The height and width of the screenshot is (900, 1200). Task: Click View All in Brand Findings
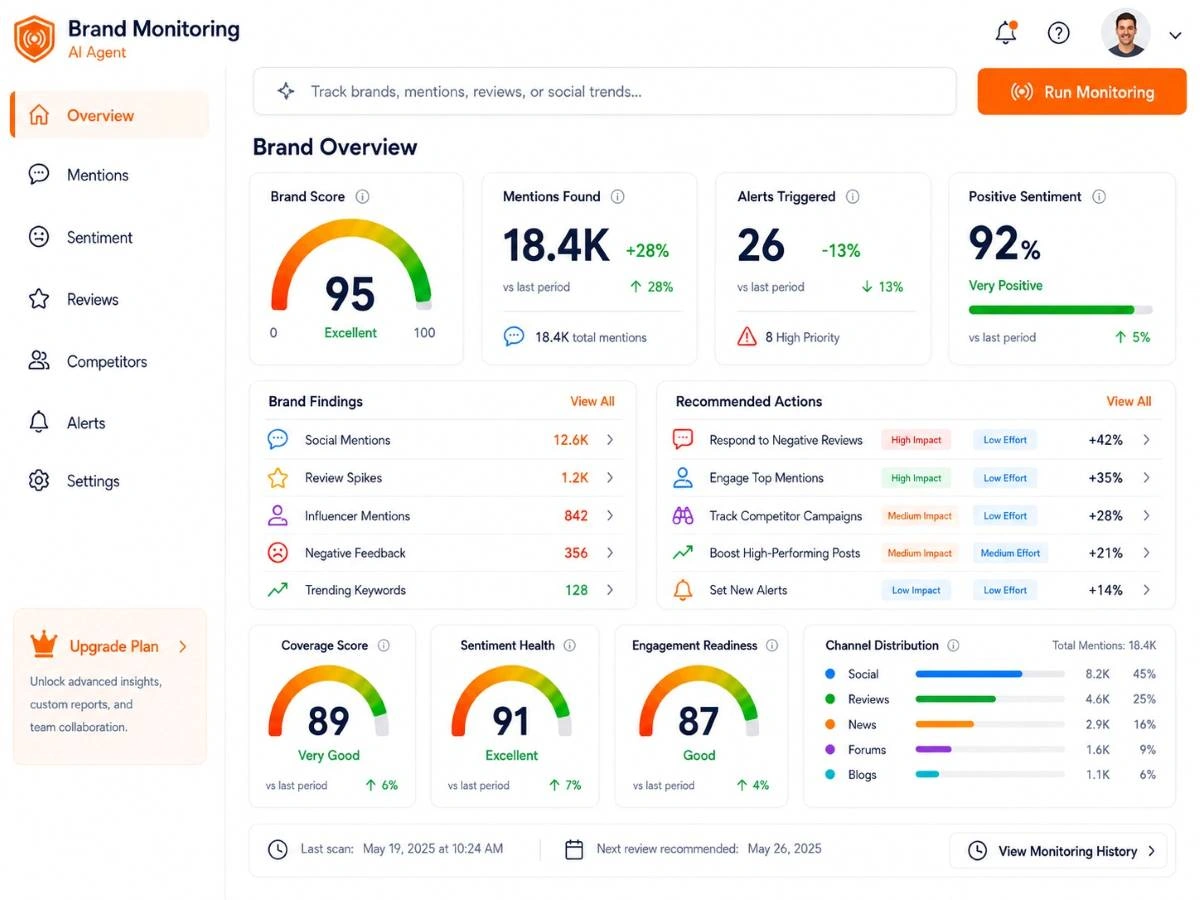[592, 401]
